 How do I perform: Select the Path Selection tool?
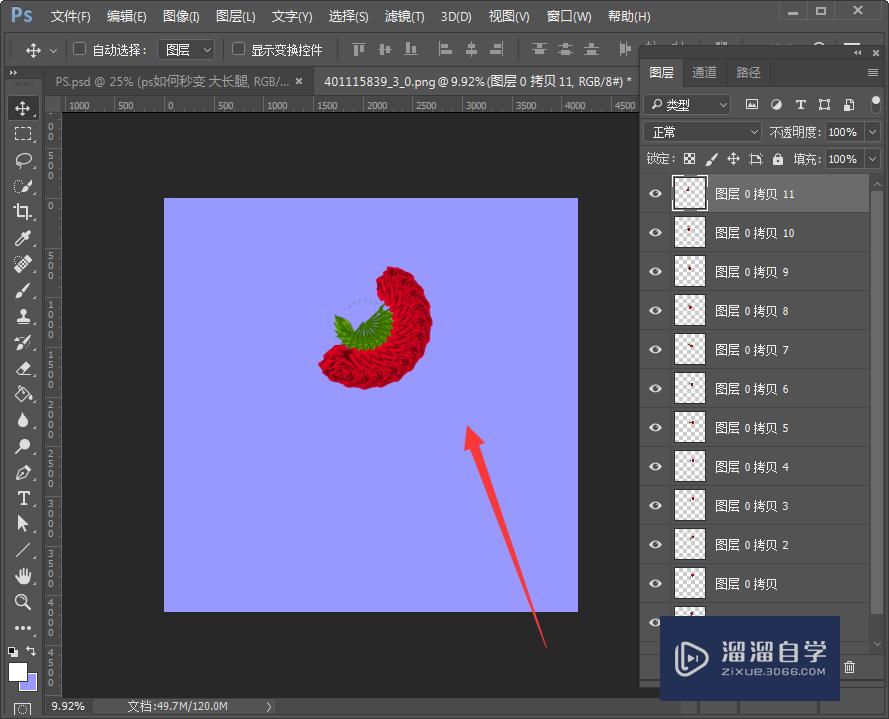(x=23, y=524)
